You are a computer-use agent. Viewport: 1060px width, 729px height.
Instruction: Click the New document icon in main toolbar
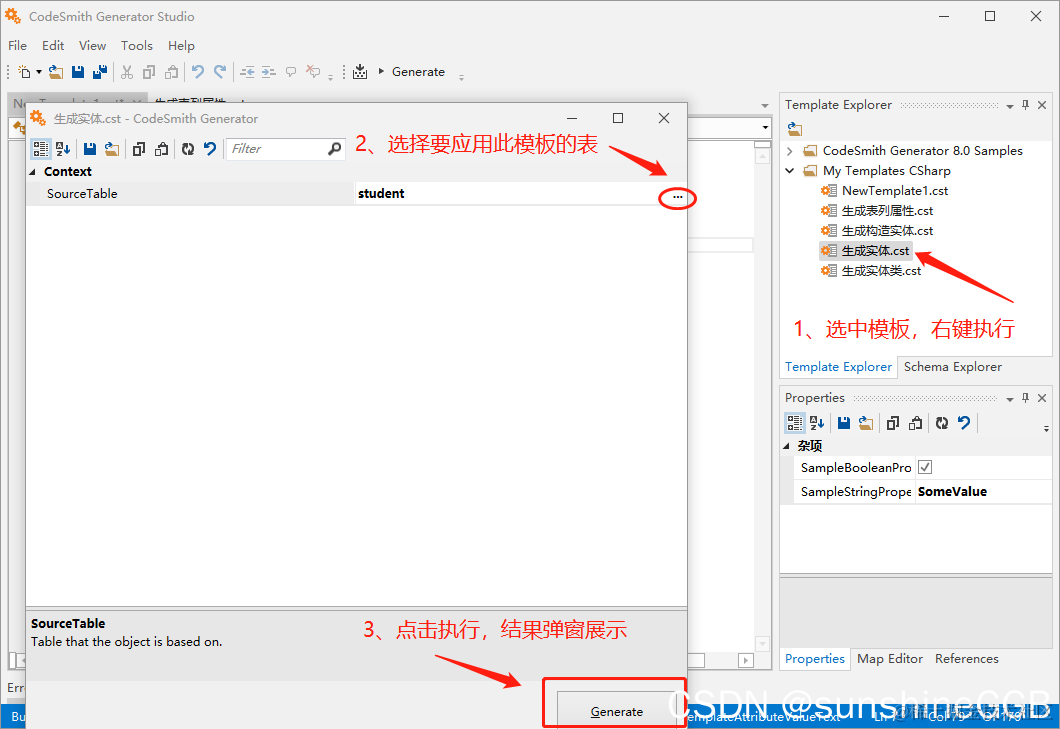[24, 72]
